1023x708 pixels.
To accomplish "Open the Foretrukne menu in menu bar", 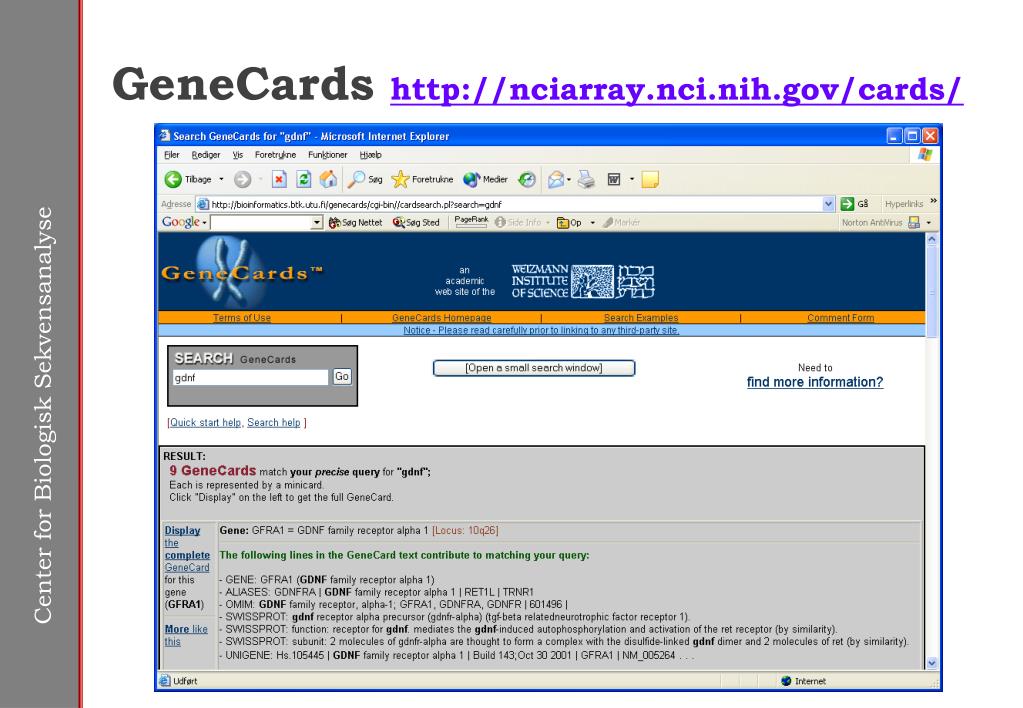I will (275, 155).
